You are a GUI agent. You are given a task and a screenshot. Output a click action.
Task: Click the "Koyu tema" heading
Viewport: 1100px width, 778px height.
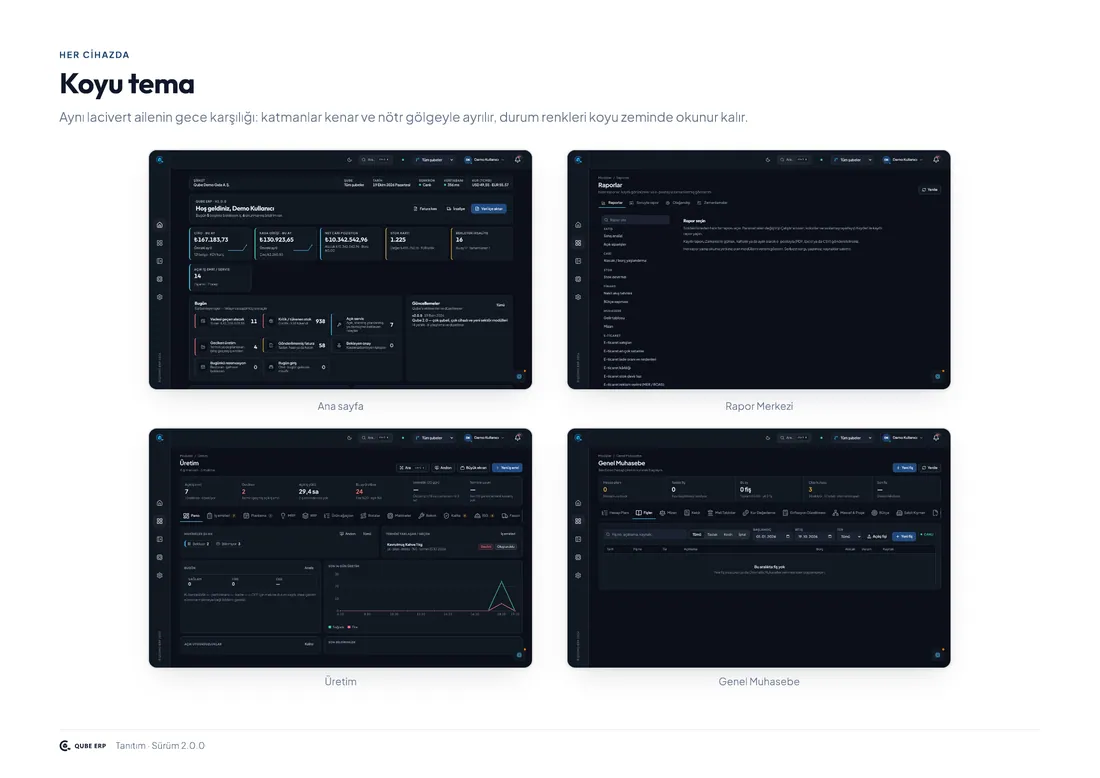(x=127, y=84)
